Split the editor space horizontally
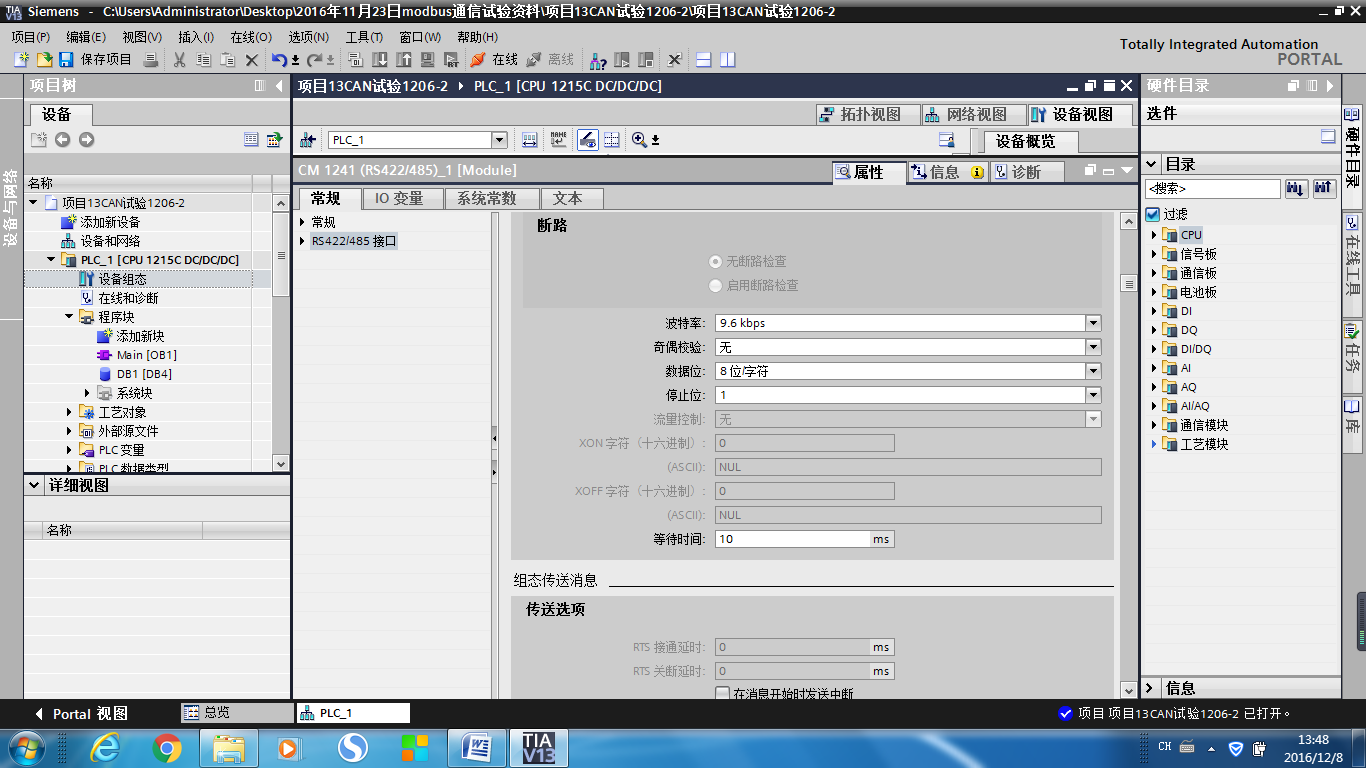This screenshot has height=768, width=1366. [704, 60]
